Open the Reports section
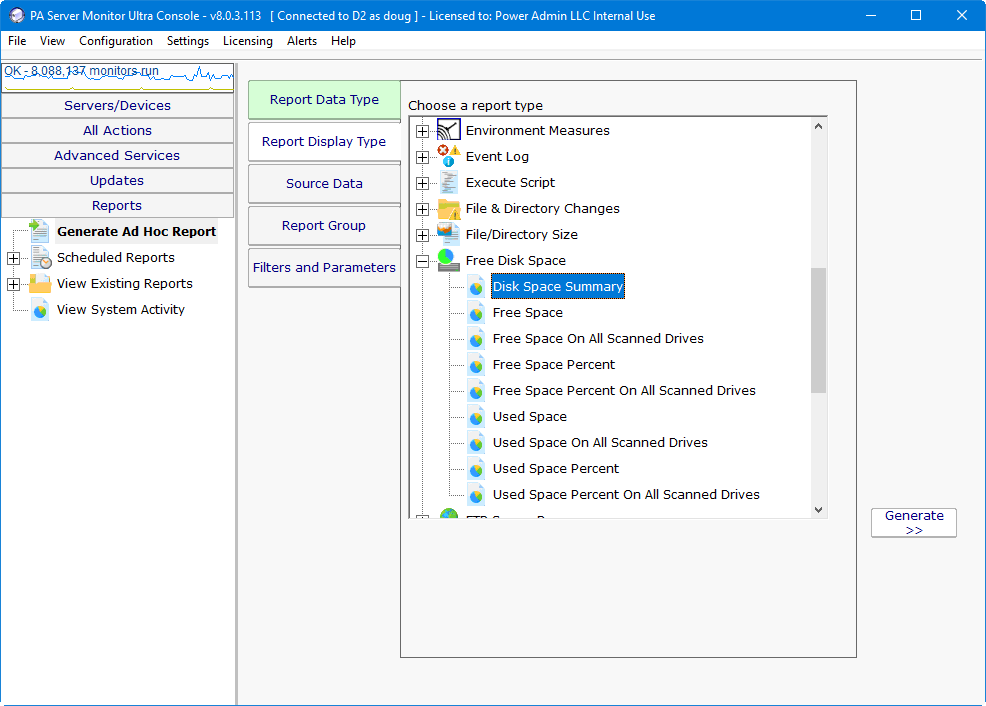The width and height of the screenshot is (986, 706). 118,206
